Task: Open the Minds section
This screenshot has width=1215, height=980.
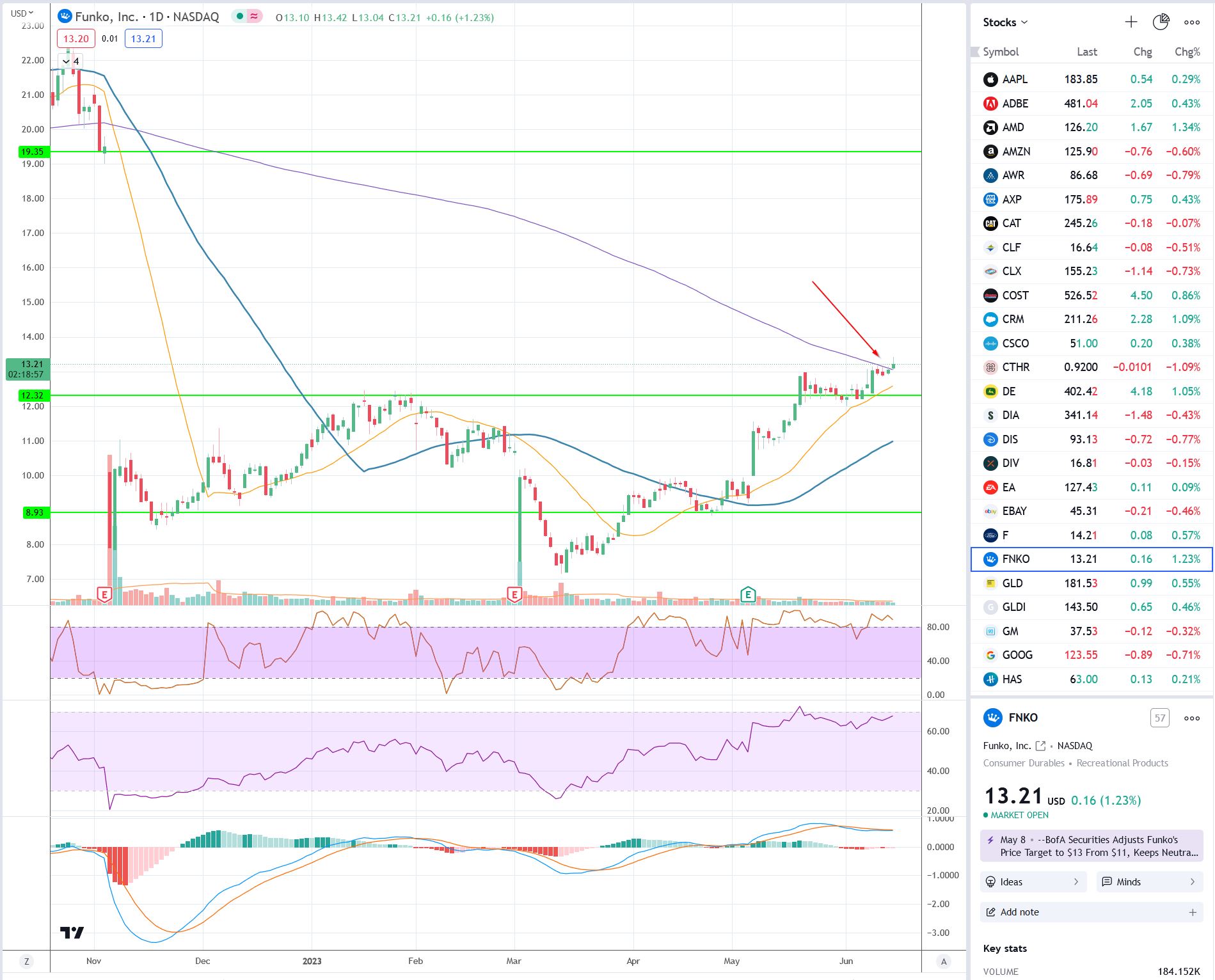Action: [x=1150, y=882]
